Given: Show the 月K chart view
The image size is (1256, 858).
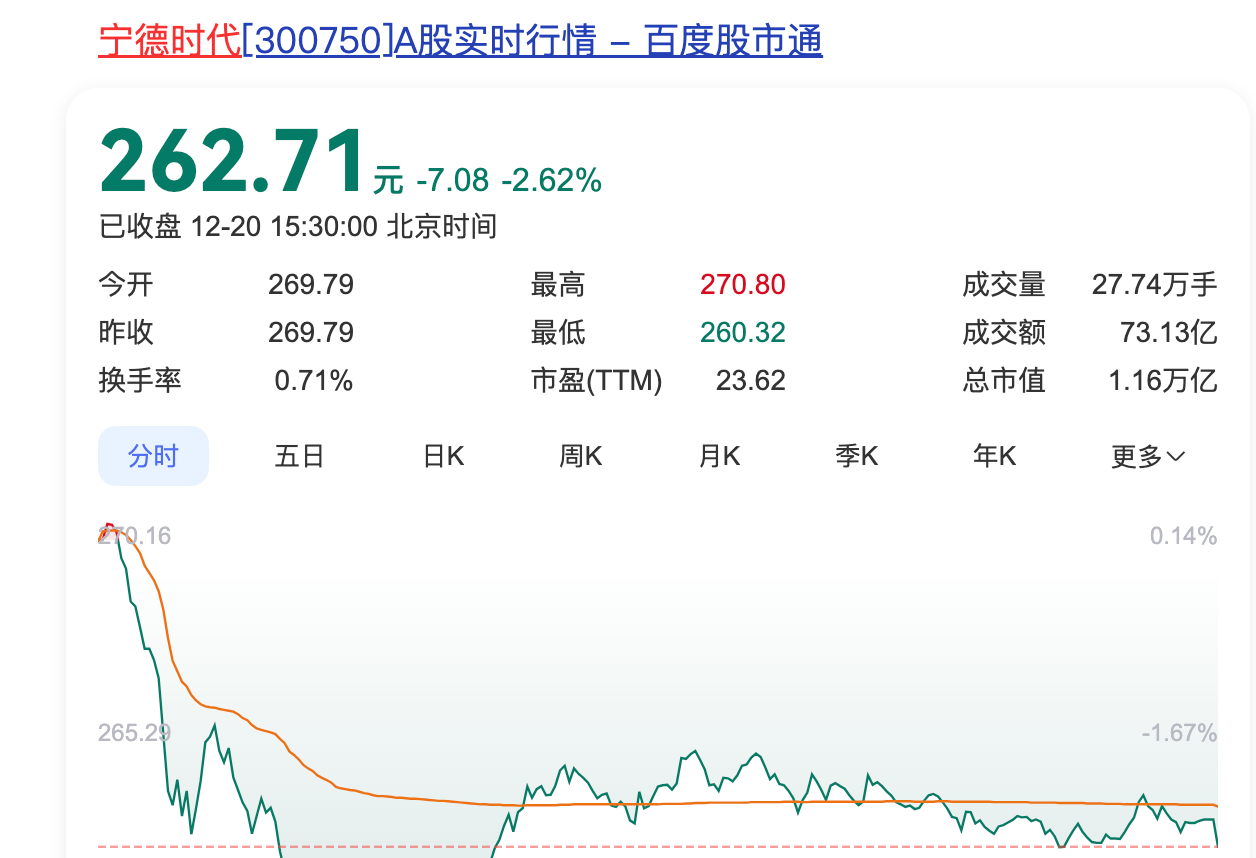Looking at the screenshot, I should (x=719, y=456).
